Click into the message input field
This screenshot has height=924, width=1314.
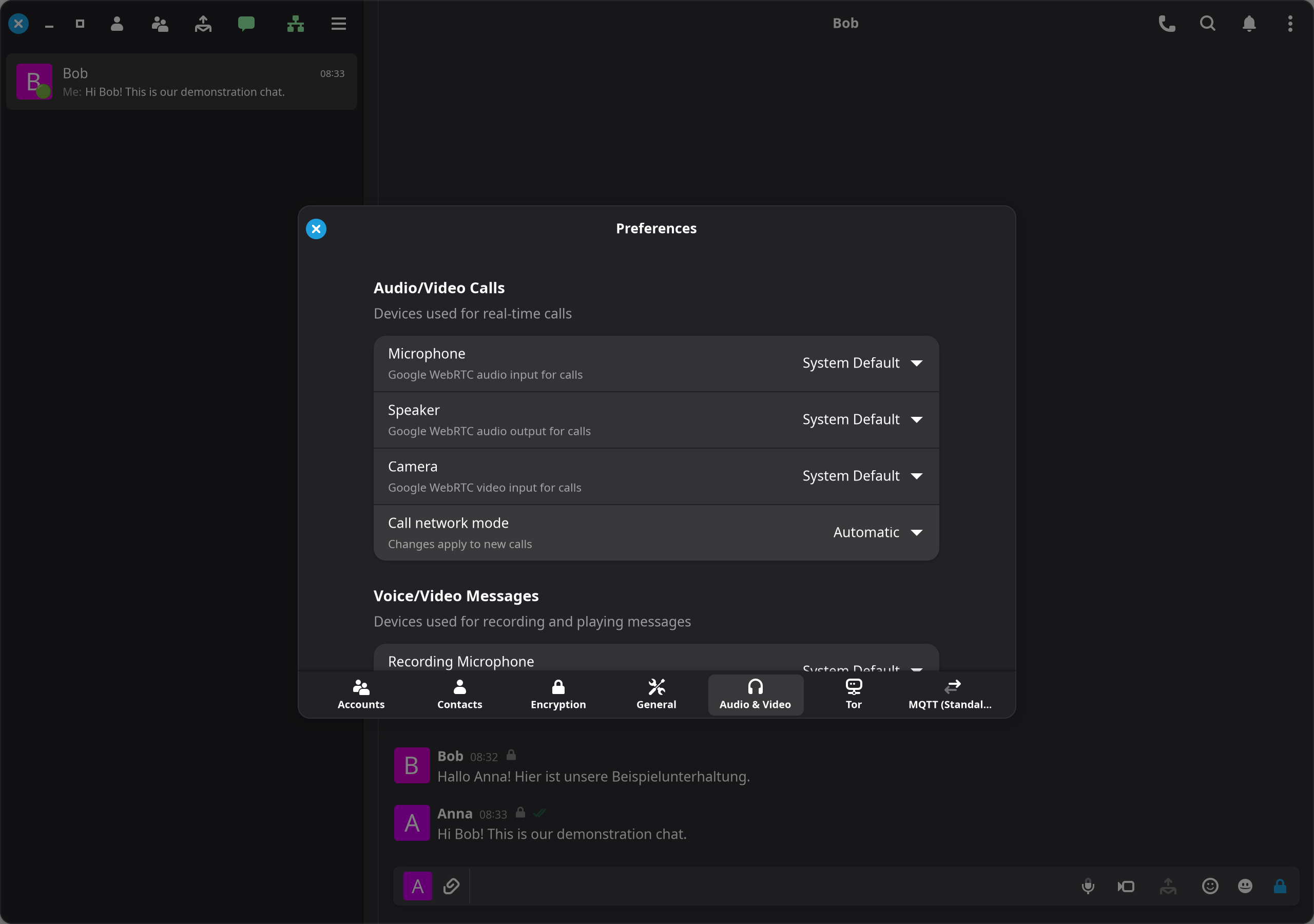pos(770,886)
